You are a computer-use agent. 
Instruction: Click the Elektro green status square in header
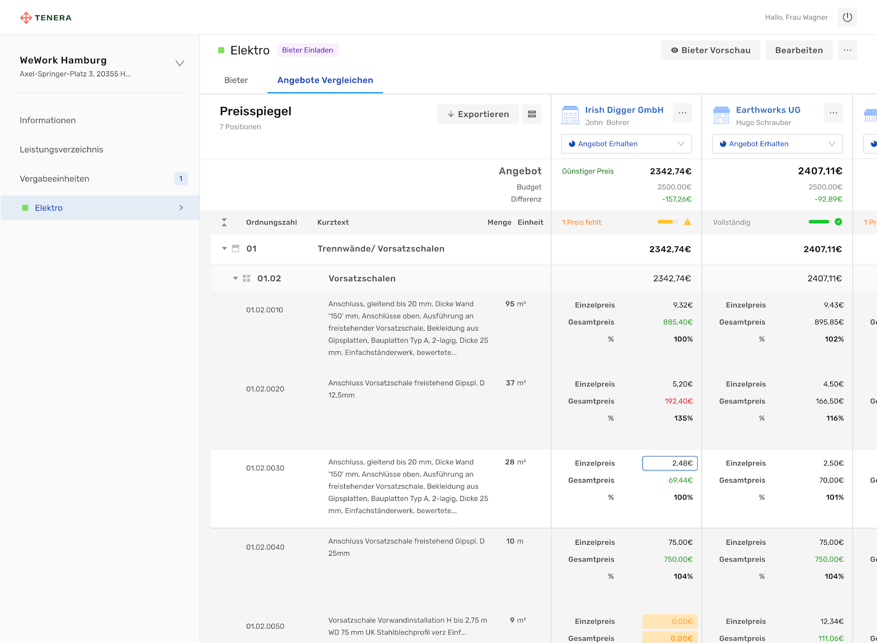[x=221, y=50]
